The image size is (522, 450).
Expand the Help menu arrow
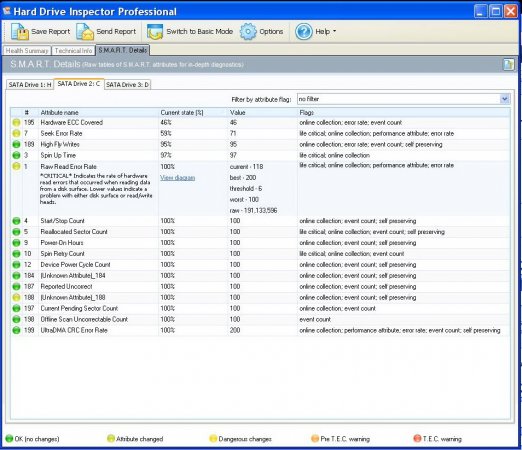(334, 31)
